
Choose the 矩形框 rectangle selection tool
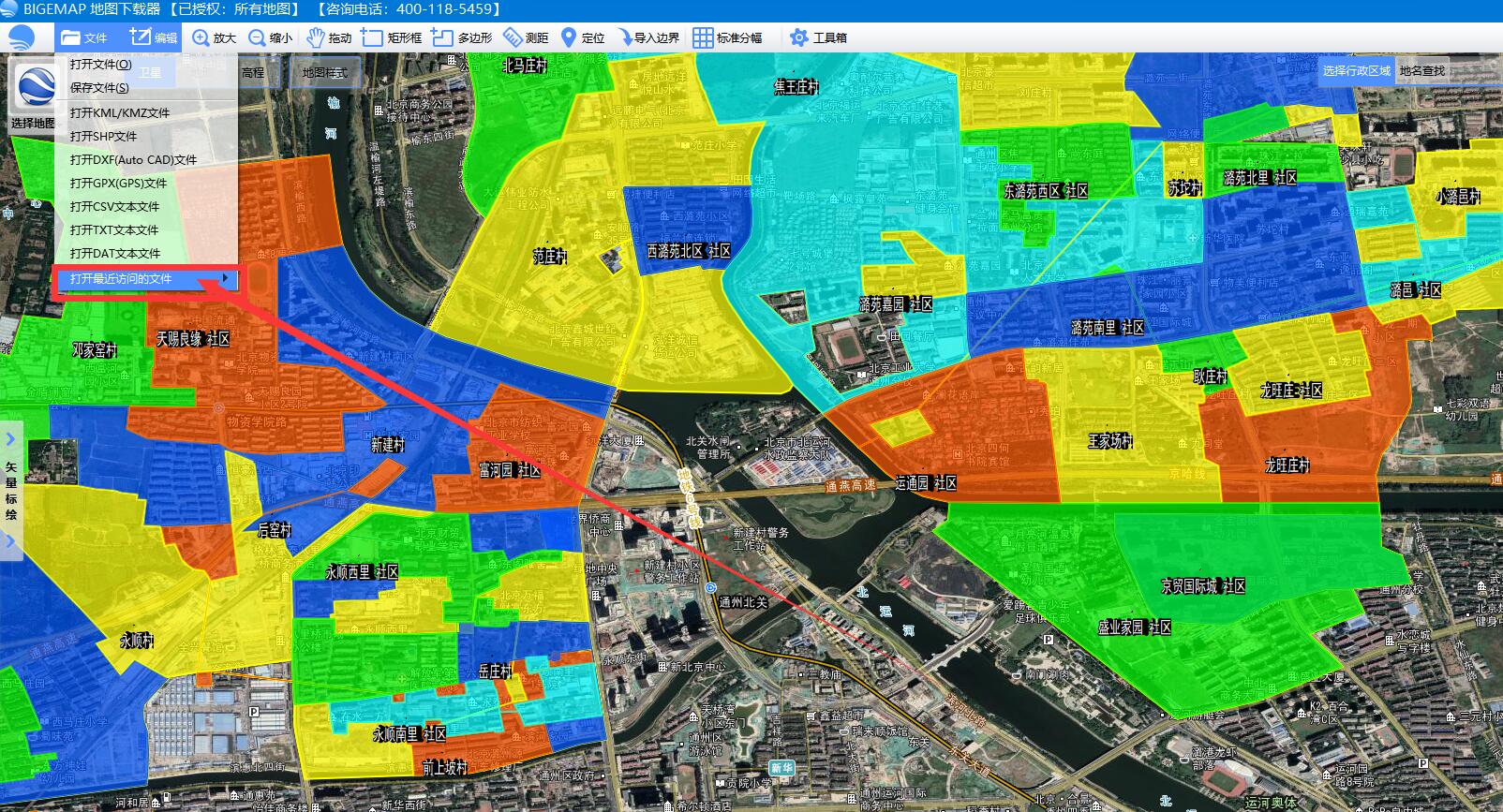coord(392,37)
